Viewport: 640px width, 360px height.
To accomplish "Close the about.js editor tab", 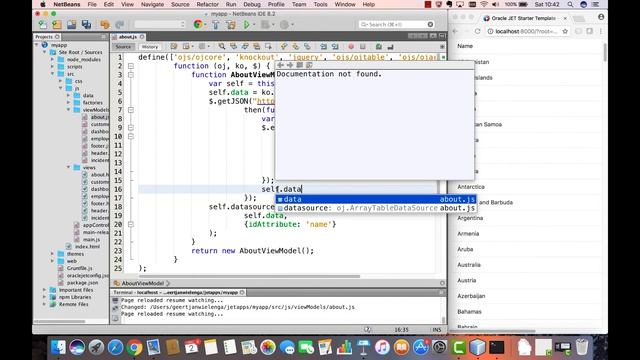I will [142, 37].
